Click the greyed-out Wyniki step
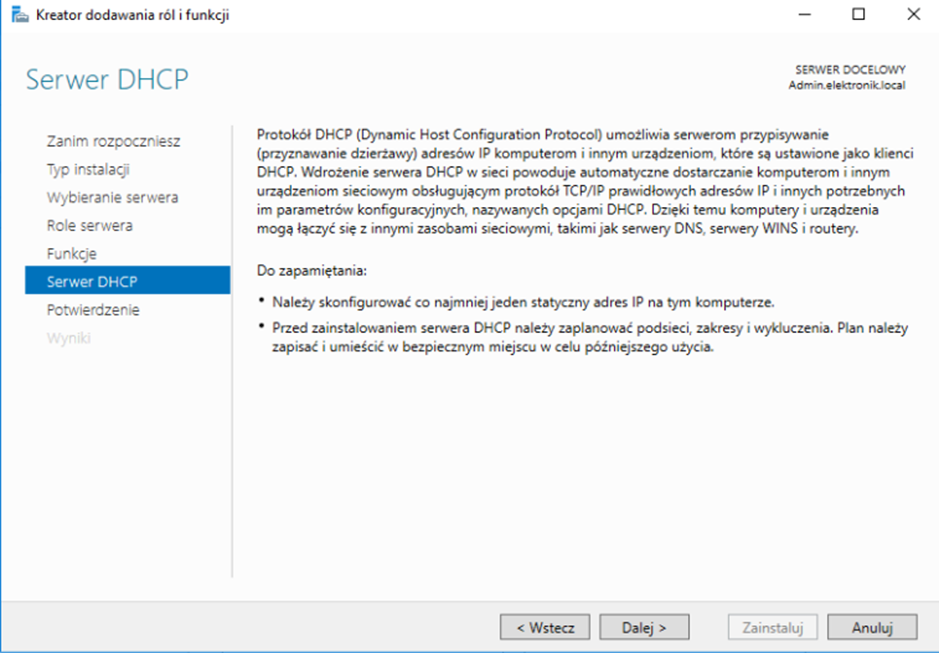The height and width of the screenshot is (653, 939). click(x=68, y=337)
